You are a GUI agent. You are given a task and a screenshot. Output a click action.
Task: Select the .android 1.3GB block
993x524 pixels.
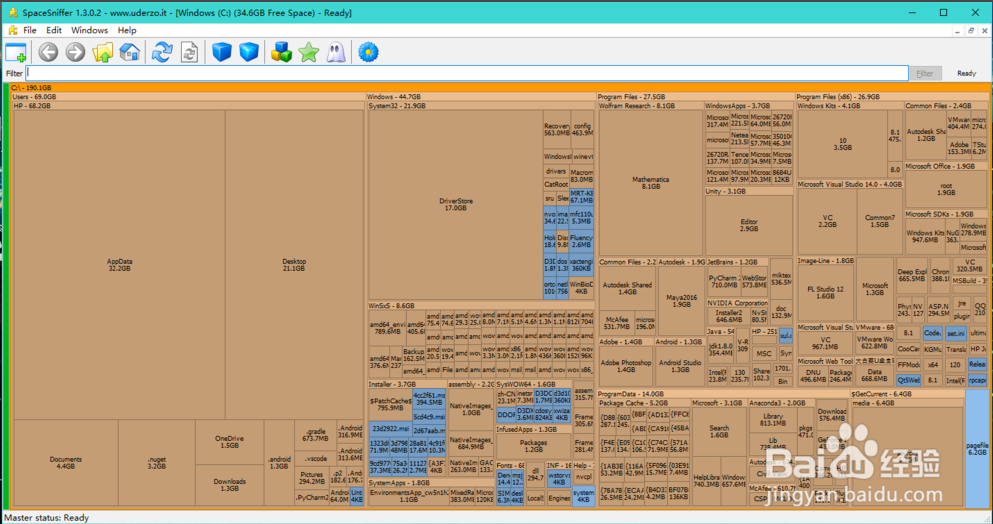279,463
